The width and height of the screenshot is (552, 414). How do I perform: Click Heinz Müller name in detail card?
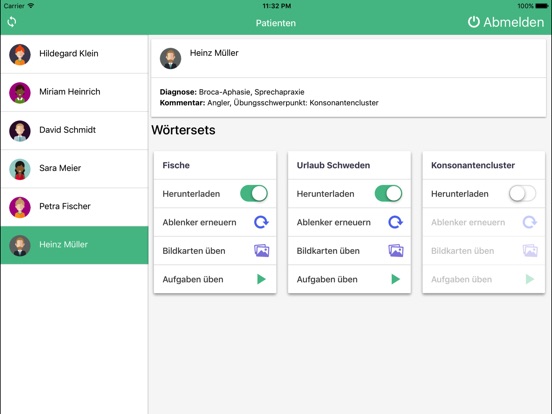click(214, 53)
